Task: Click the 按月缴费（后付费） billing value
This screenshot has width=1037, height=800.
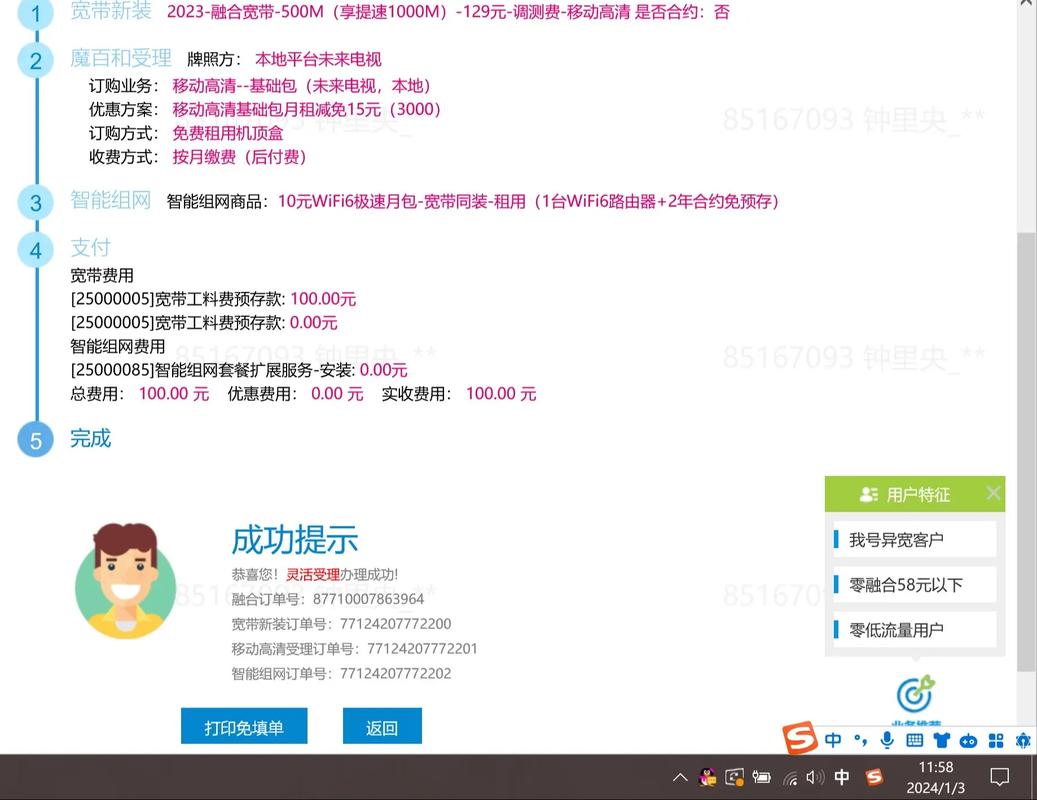Action: click(239, 157)
